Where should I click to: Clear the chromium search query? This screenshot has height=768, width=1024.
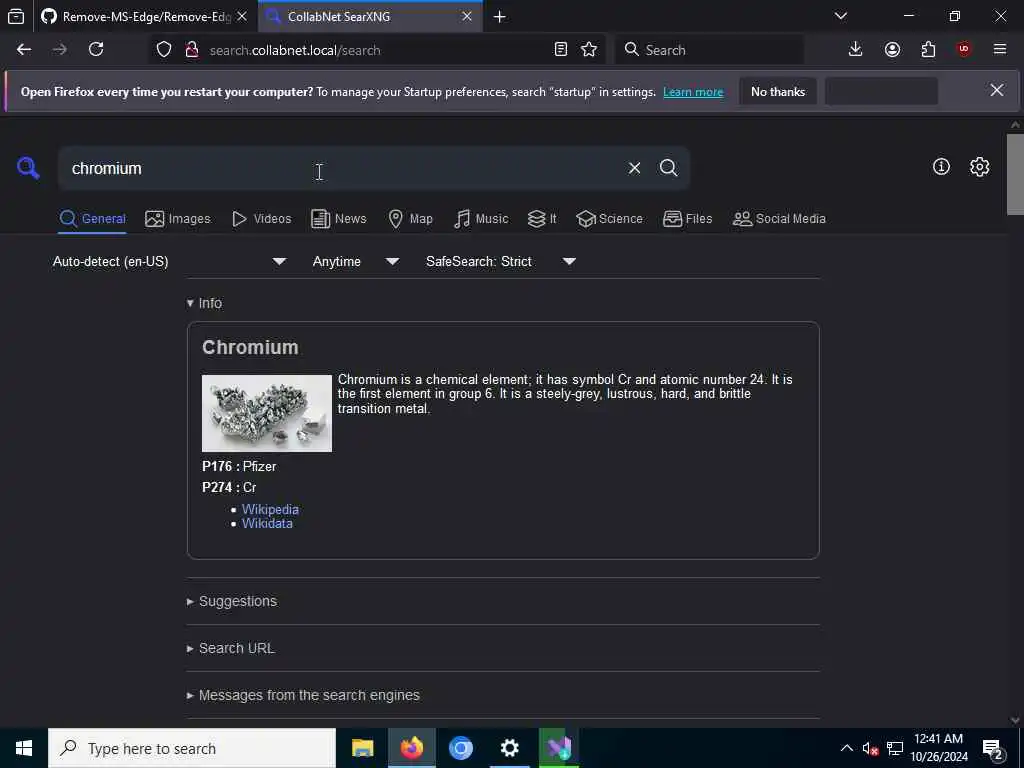pos(634,168)
